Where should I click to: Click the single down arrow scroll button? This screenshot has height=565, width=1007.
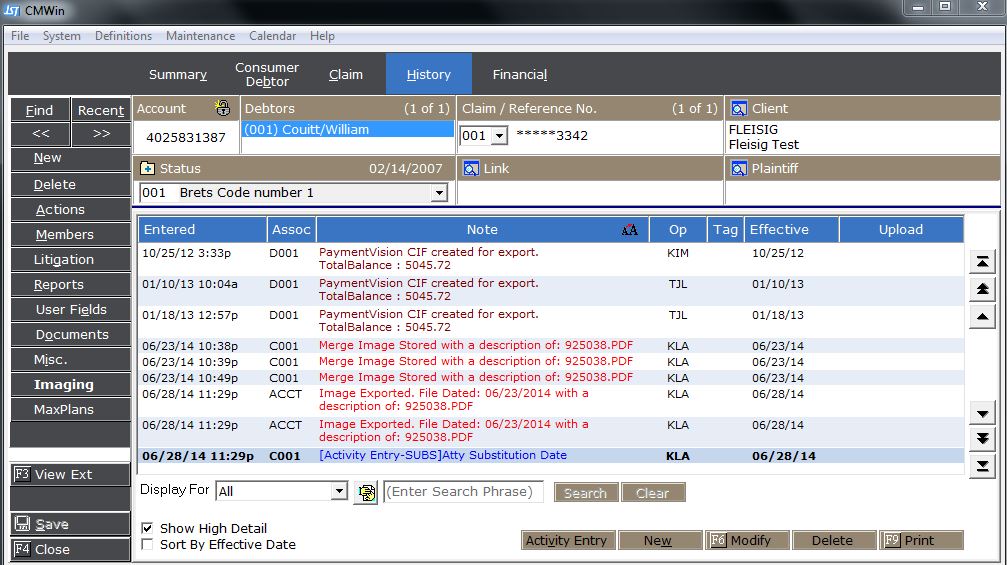click(x=983, y=413)
